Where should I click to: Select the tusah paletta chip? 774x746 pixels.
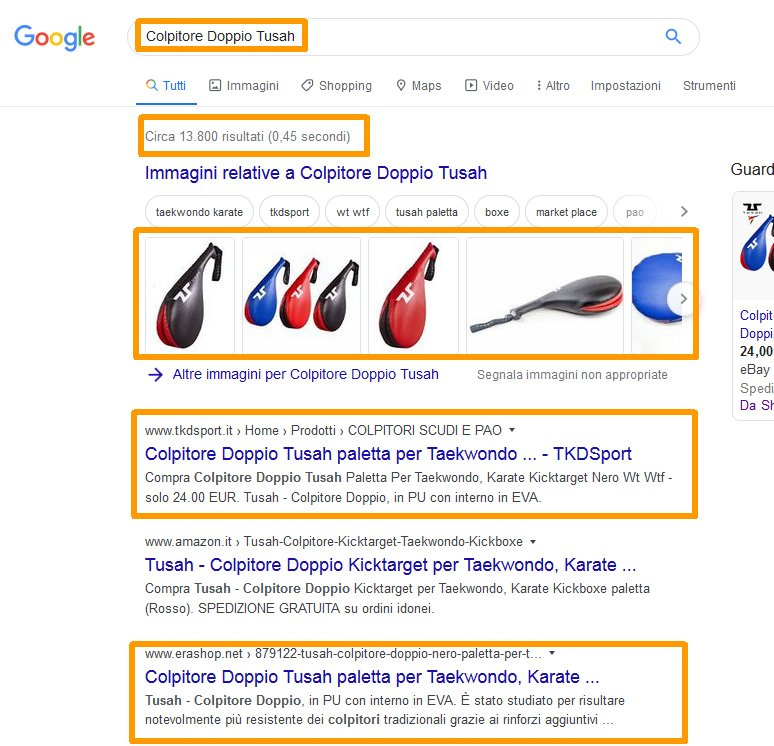coord(426,212)
